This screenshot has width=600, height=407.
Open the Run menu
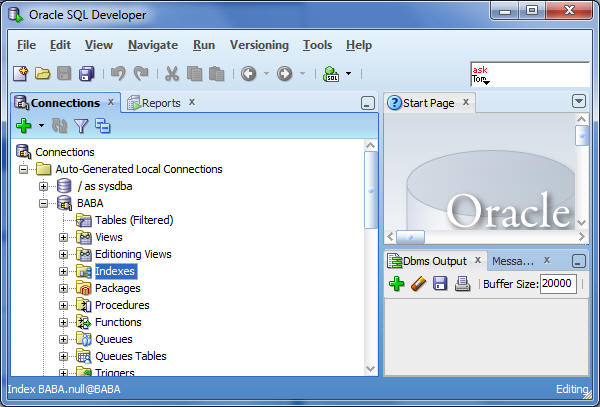point(204,45)
